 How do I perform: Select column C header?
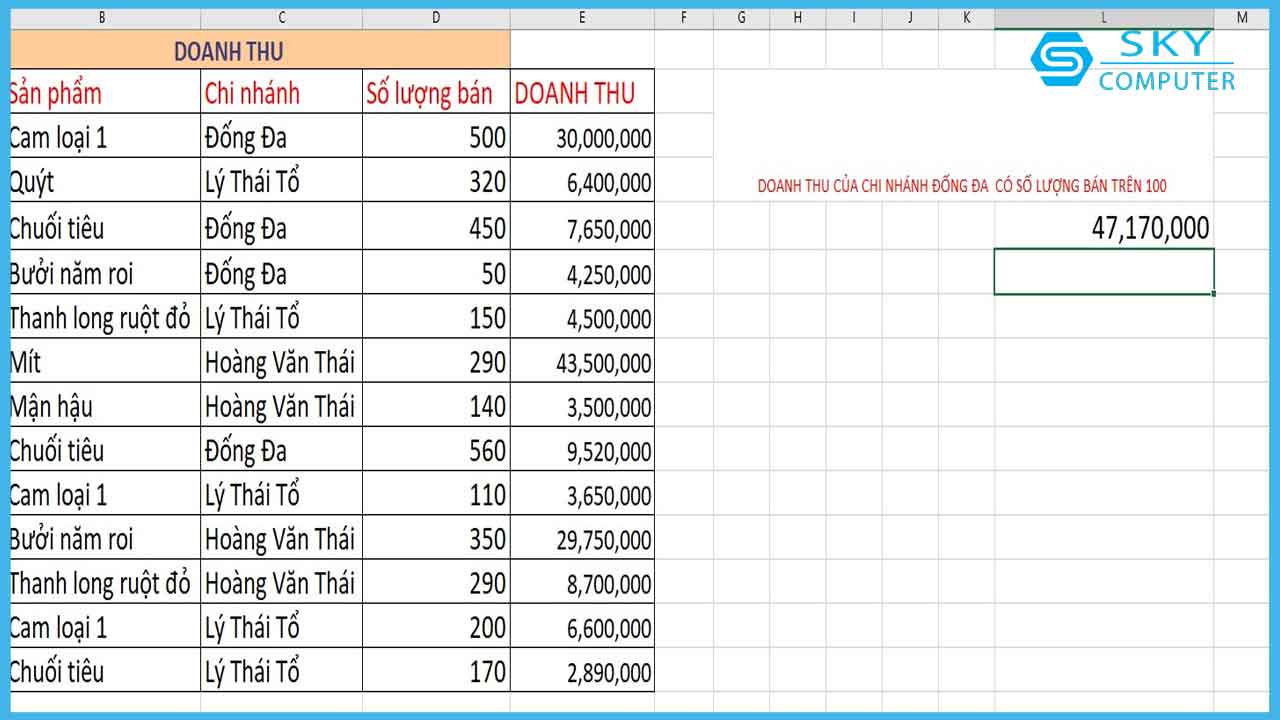pos(281,17)
